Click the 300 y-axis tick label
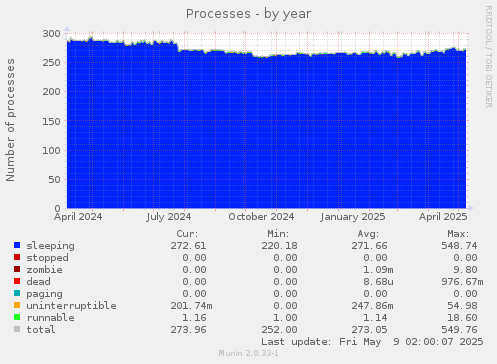This screenshot has width=497, height=364. point(52,33)
